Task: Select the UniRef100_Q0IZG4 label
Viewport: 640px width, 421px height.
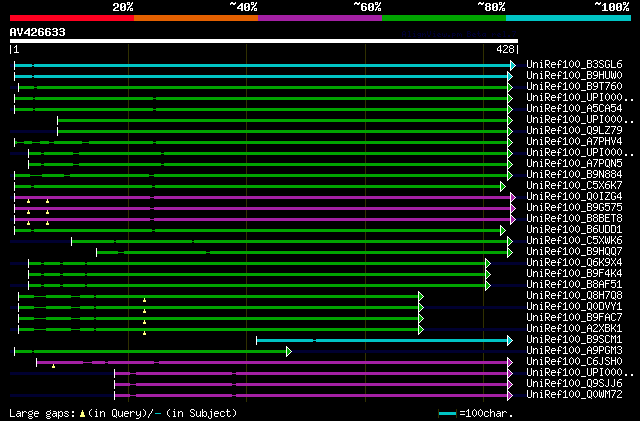Action: click(x=574, y=197)
